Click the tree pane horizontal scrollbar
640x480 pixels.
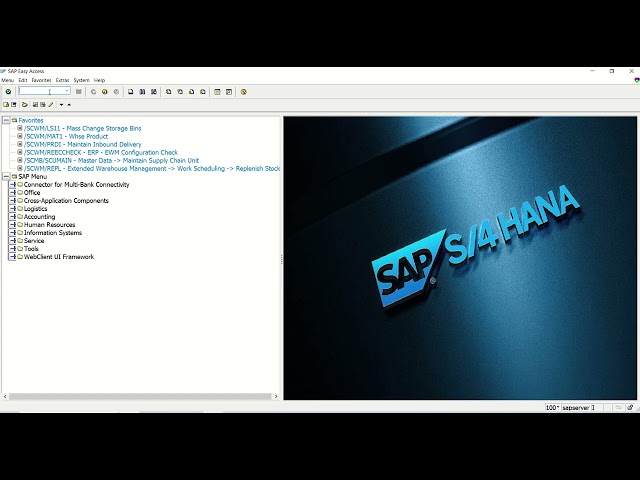pyautogui.click(x=140, y=396)
